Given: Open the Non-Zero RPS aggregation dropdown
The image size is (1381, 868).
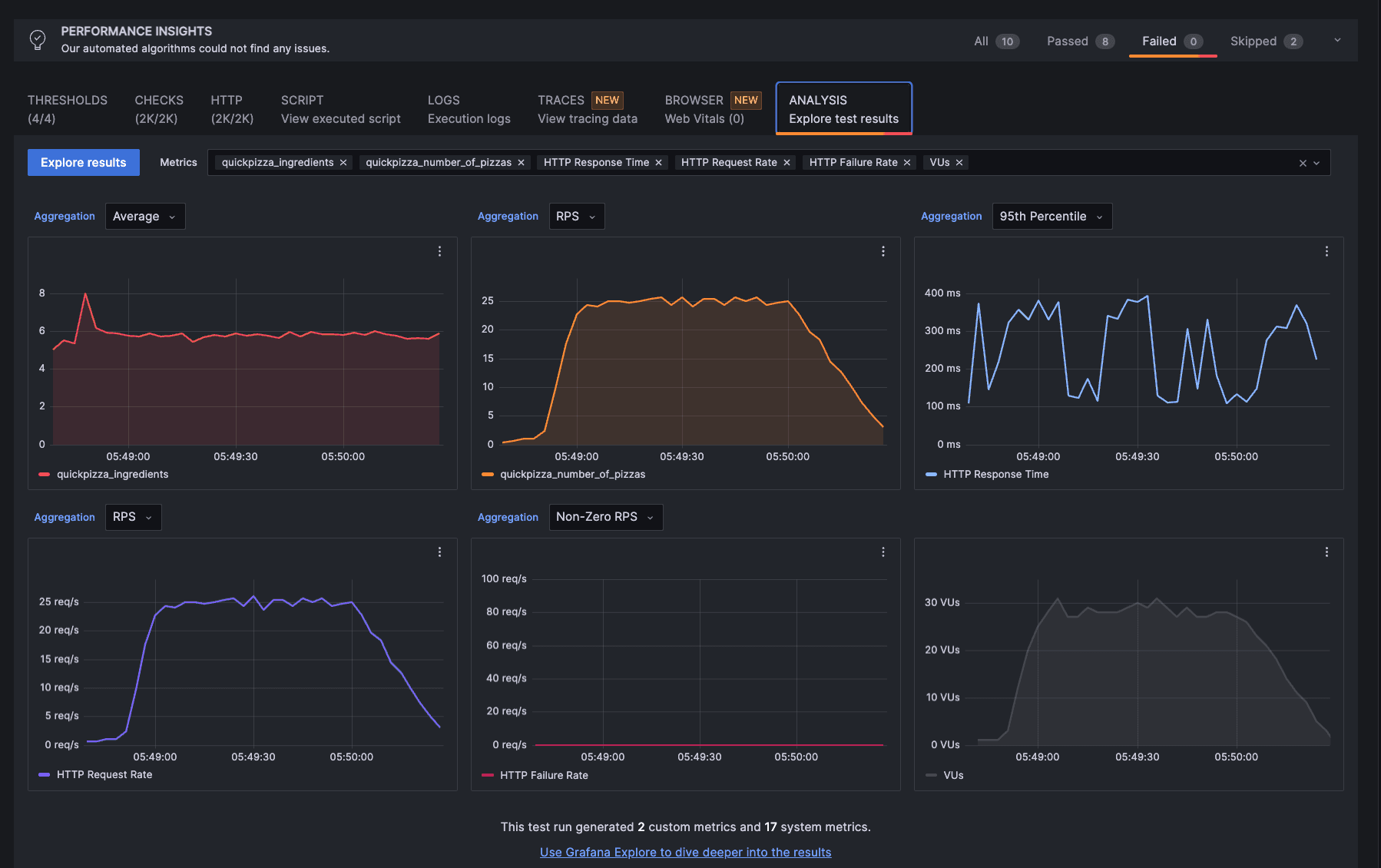Looking at the screenshot, I should pos(605,517).
